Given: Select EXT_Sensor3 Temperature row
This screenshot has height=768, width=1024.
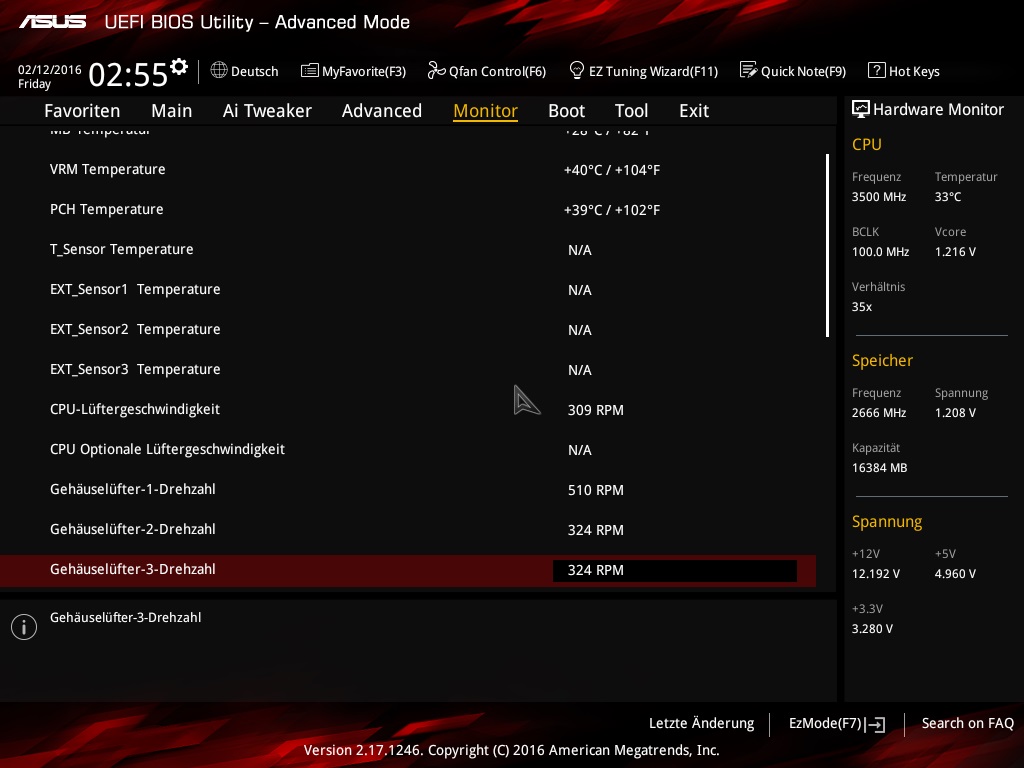Looking at the screenshot, I should click(408, 370).
